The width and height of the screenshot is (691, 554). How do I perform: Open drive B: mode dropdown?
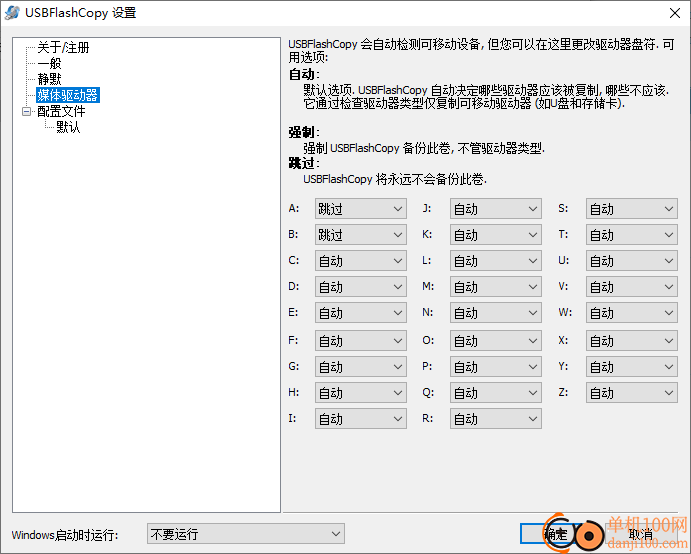[360, 234]
